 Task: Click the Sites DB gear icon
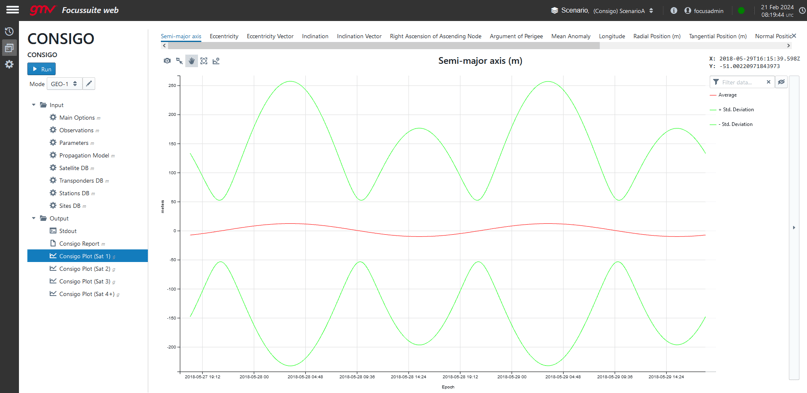coord(52,206)
